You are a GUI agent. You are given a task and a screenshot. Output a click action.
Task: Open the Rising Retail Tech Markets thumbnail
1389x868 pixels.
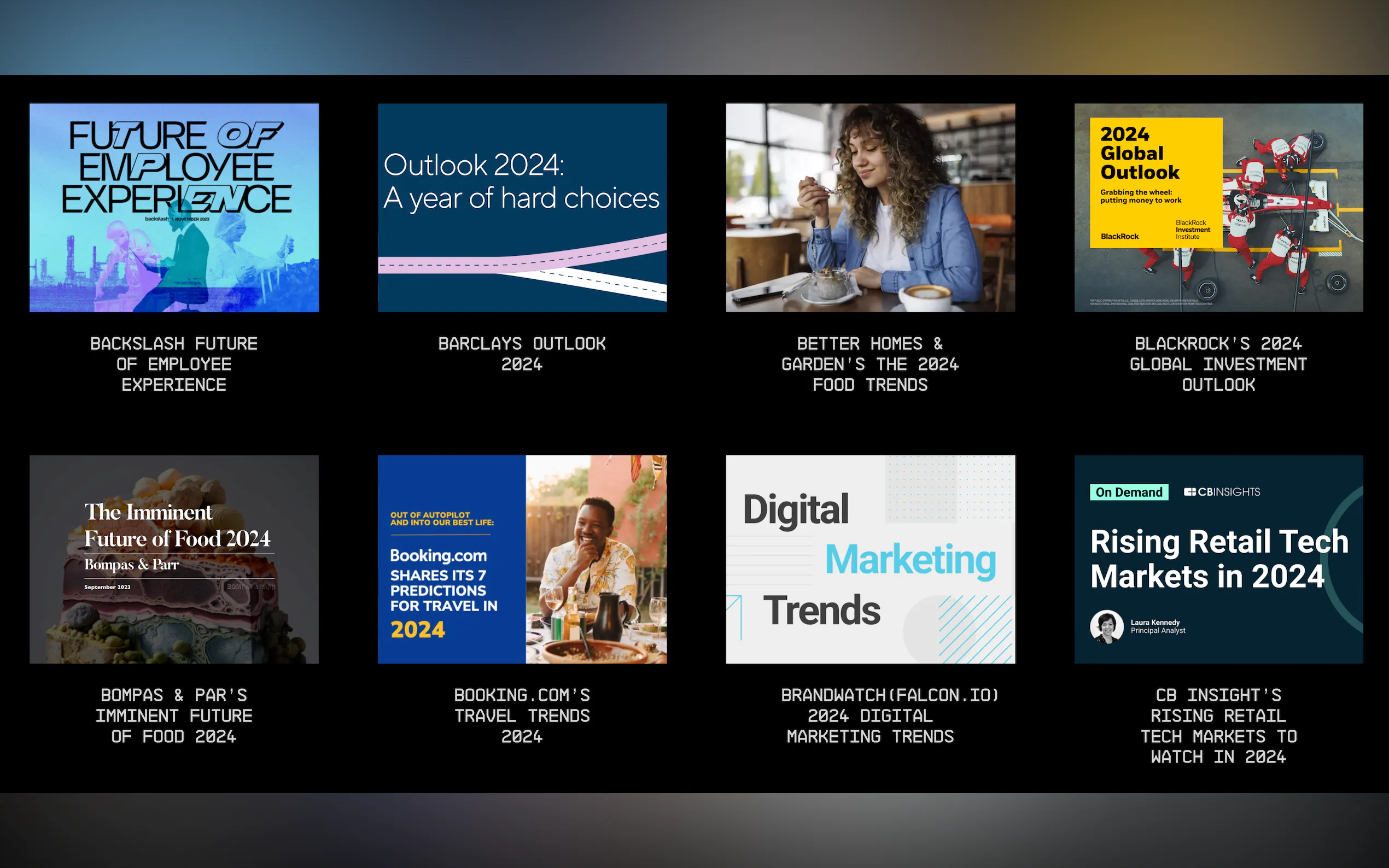click(x=1218, y=560)
